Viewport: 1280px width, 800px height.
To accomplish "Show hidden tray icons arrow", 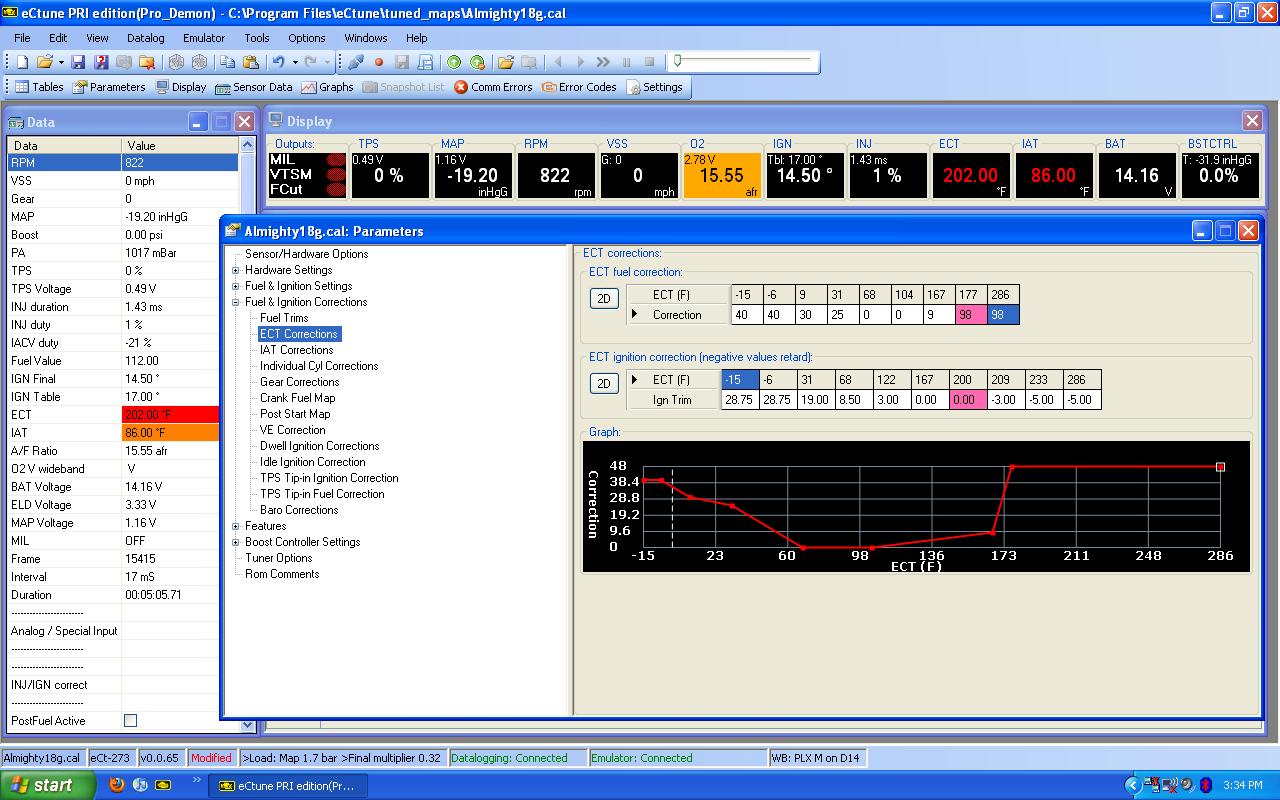I will coord(1133,785).
